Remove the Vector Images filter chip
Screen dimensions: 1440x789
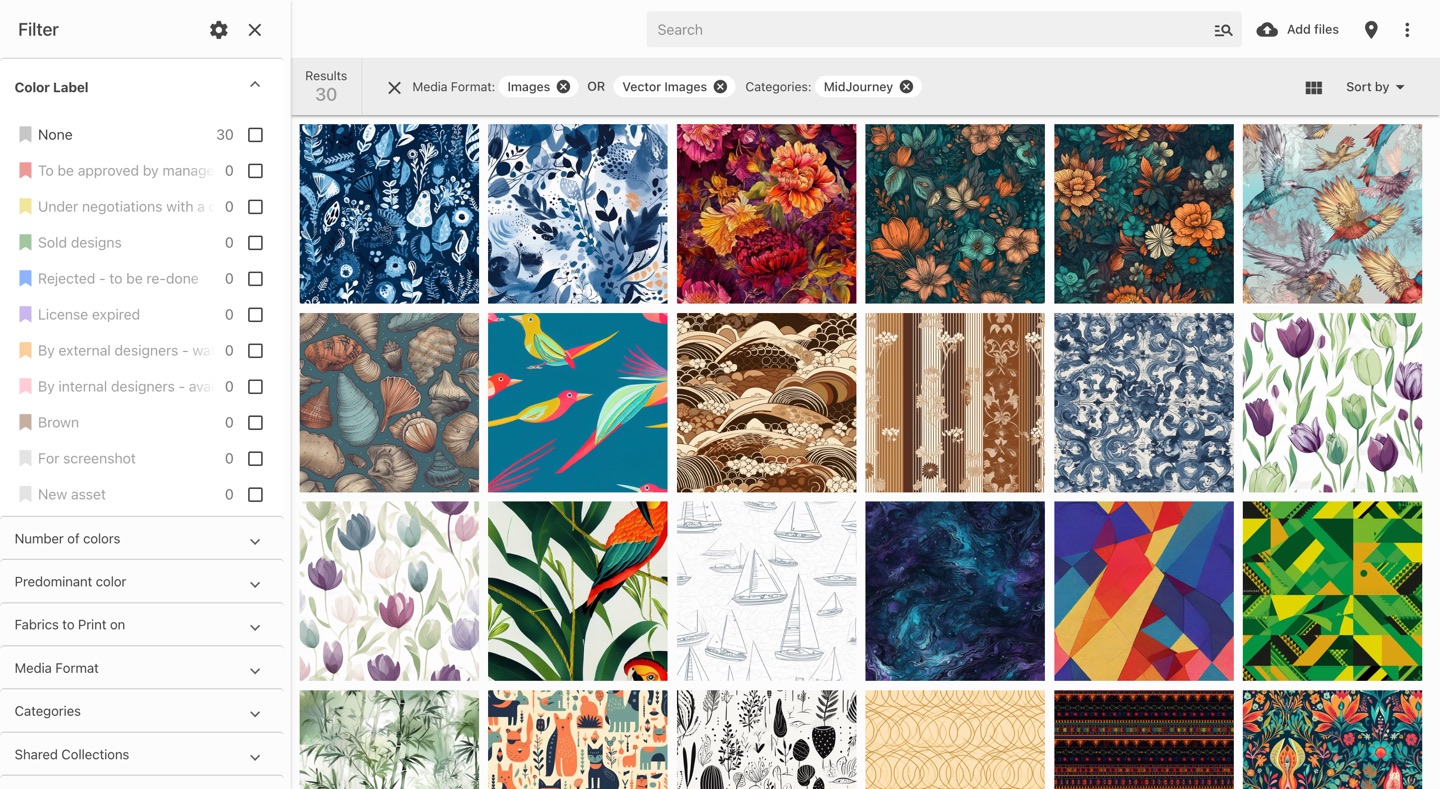720,87
